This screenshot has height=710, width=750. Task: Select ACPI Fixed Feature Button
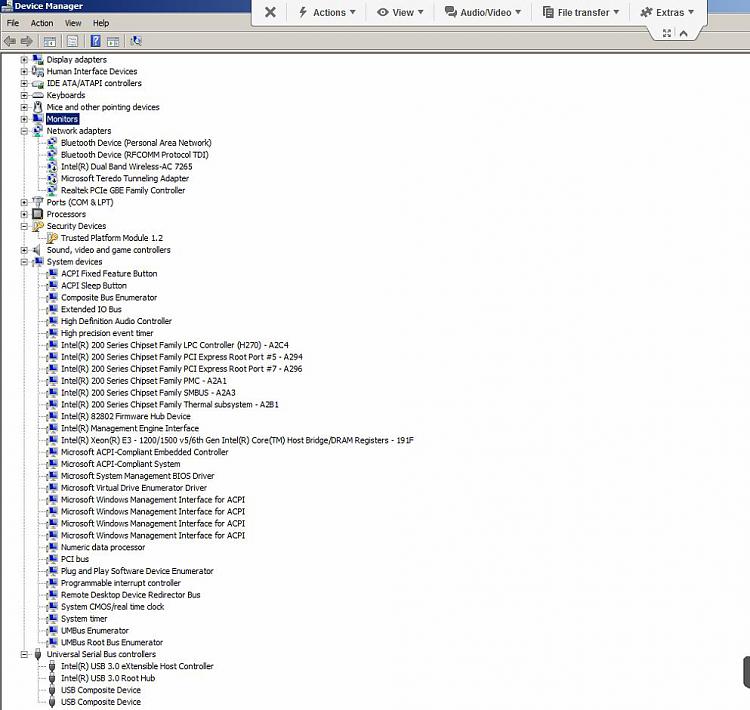point(109,274)
